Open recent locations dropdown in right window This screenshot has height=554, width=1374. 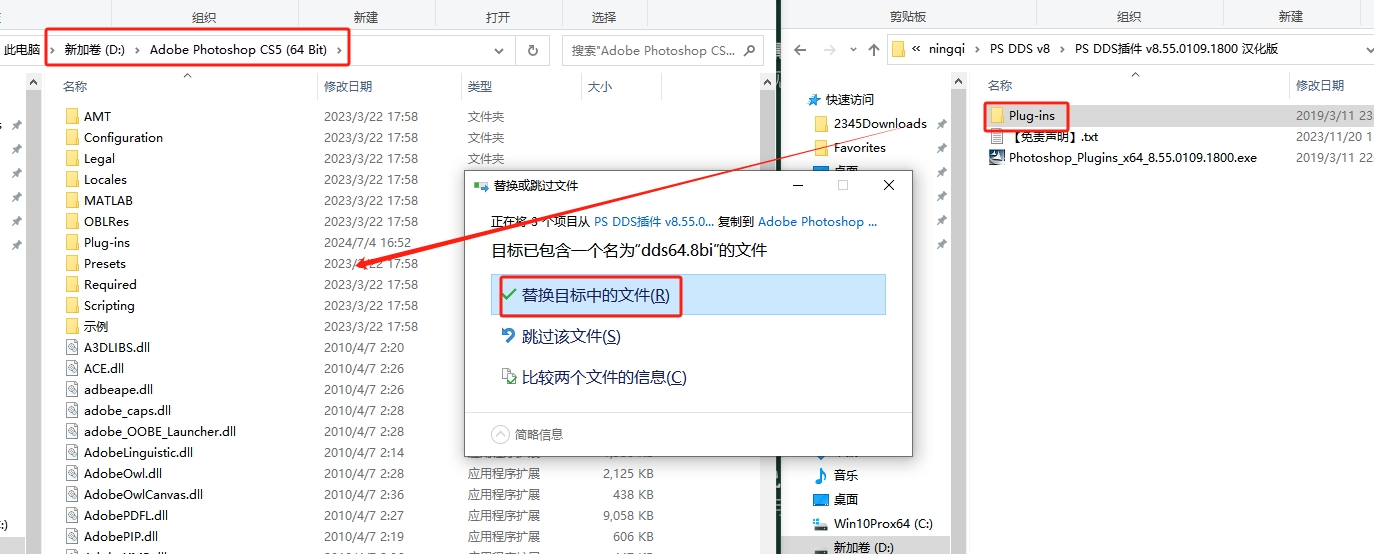click(x=851, y=49)
